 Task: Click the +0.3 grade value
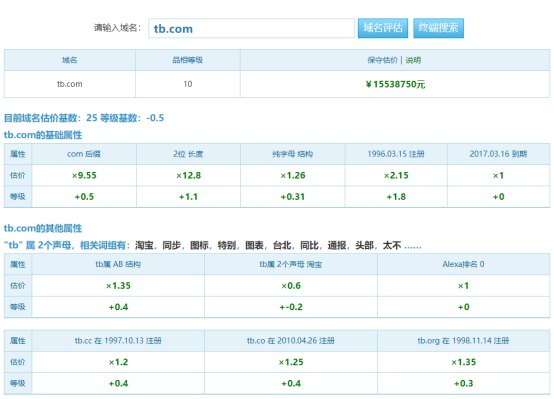463,383
